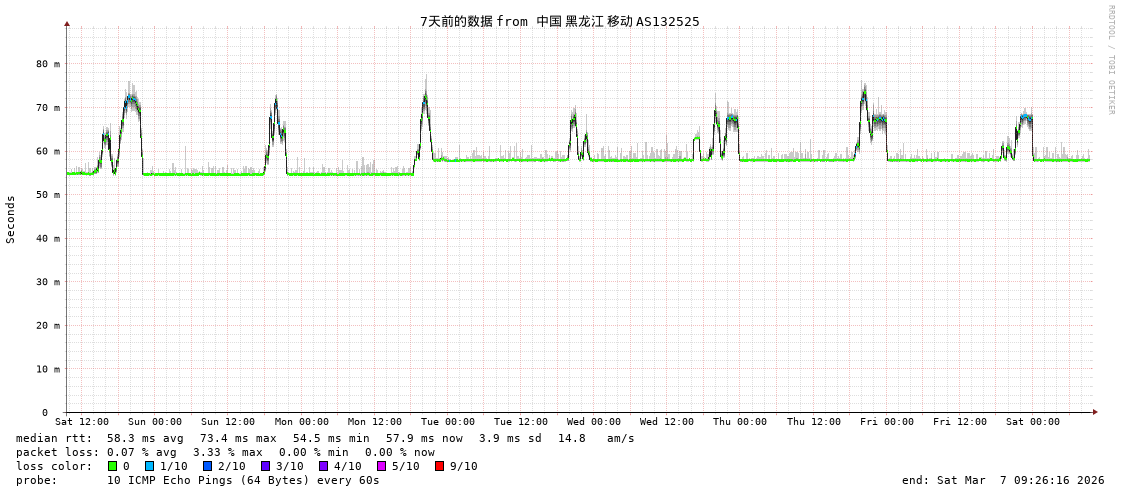Click the 'Seconds' y-axis label
1121x494 pixels.
click(11, 219)
